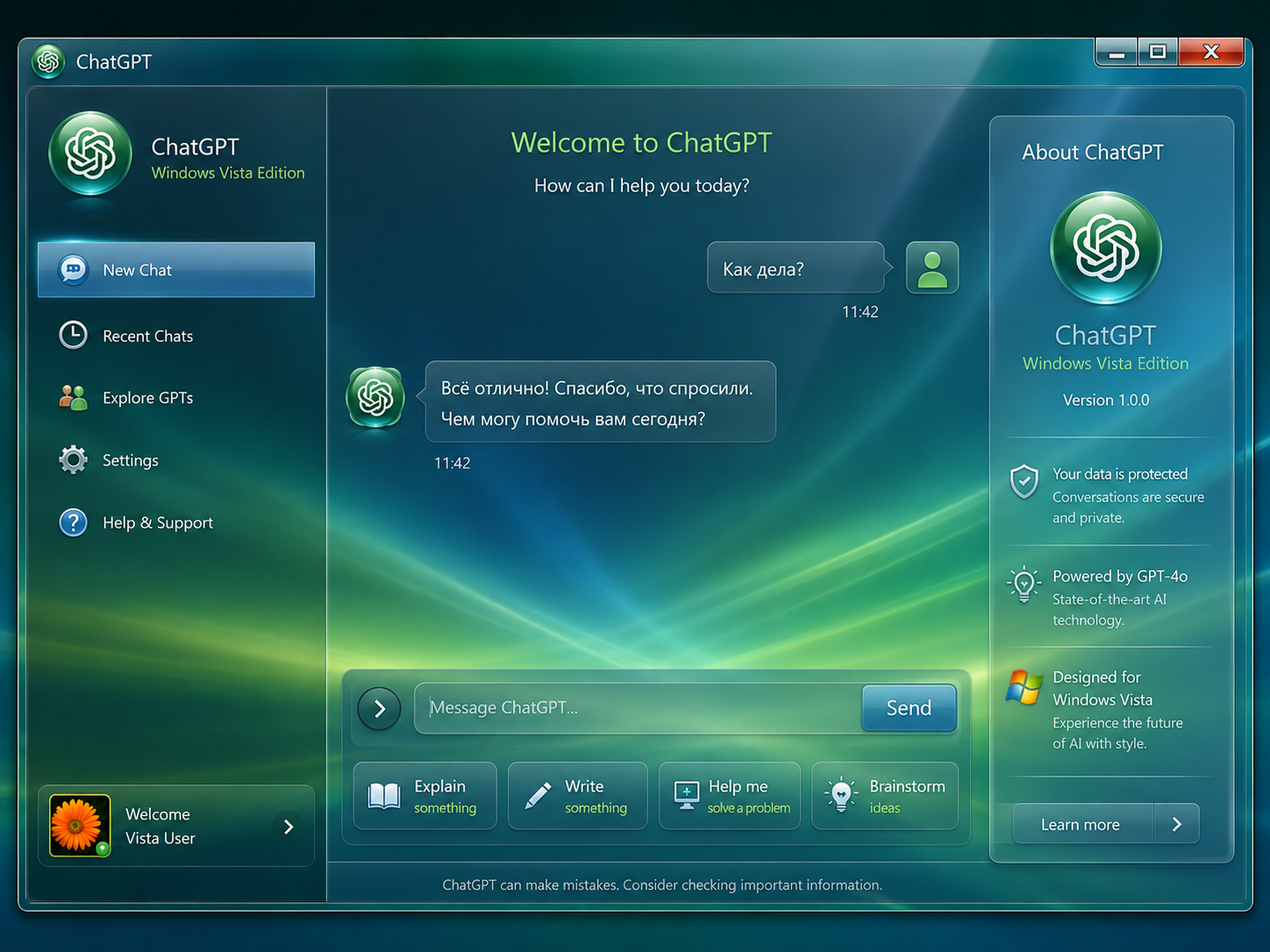Open Recent Chats in the sidebar

[176, 336]
